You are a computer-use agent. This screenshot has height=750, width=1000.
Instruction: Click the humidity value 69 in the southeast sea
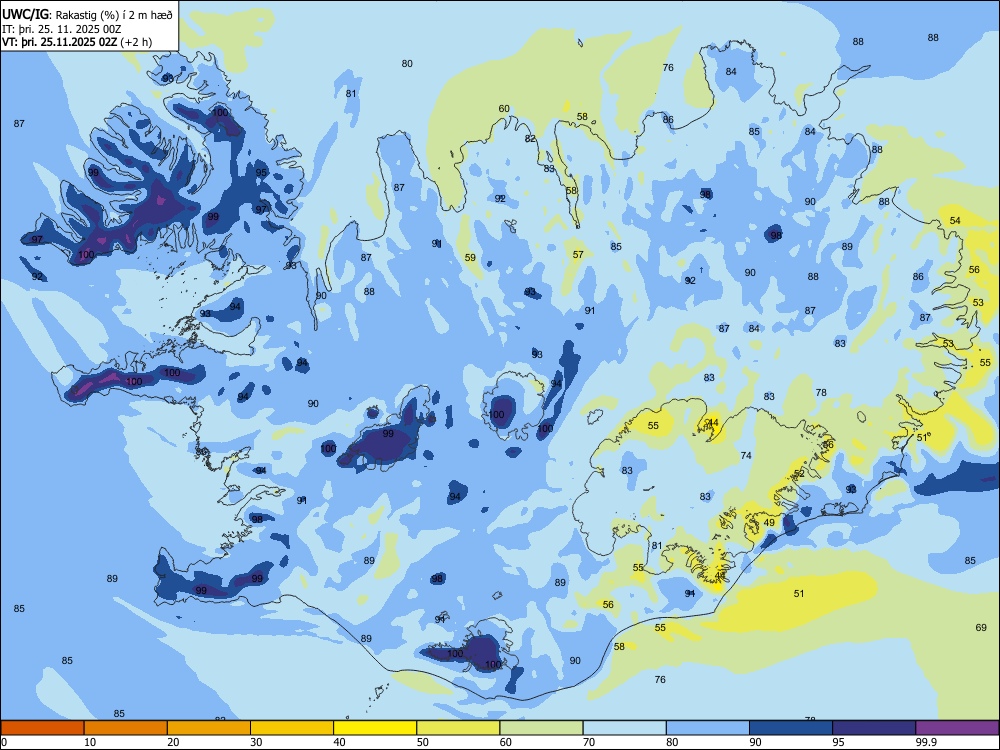point(981,628)
